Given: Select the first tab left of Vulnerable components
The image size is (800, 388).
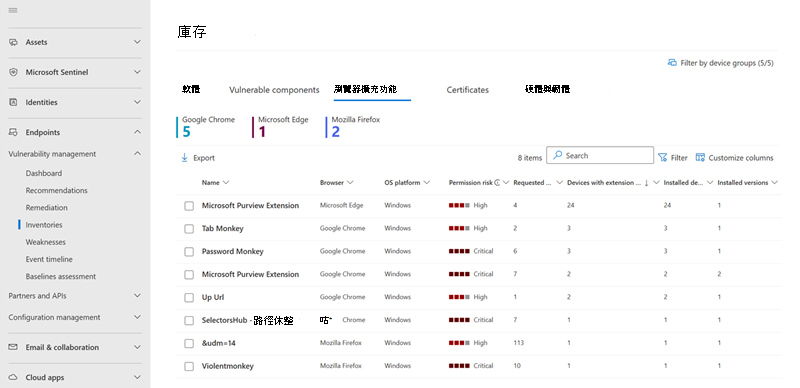Looking at the screenshot, I should click(191, 89).
